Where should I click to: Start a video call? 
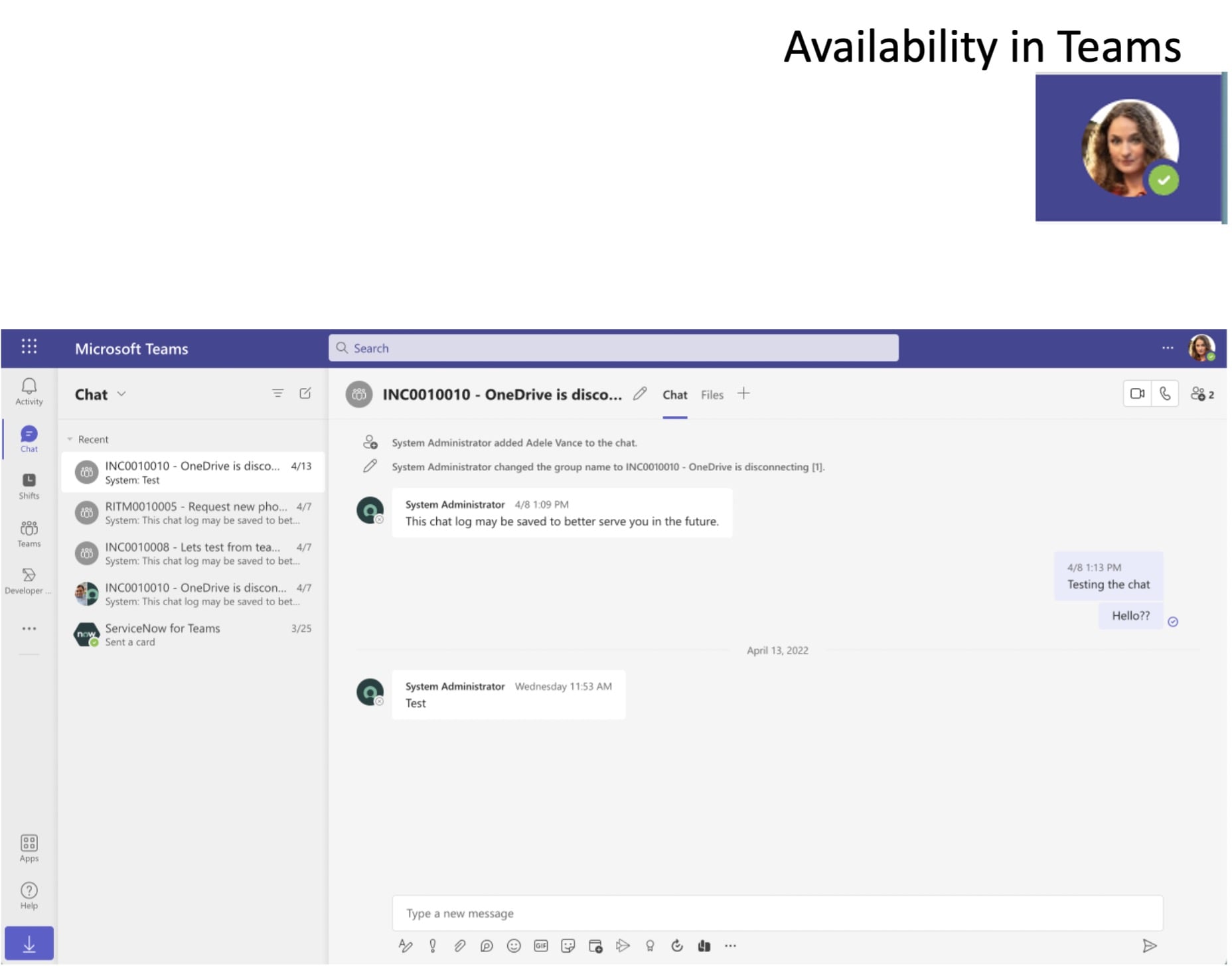pyautogui.click(x=1138, y=393)
